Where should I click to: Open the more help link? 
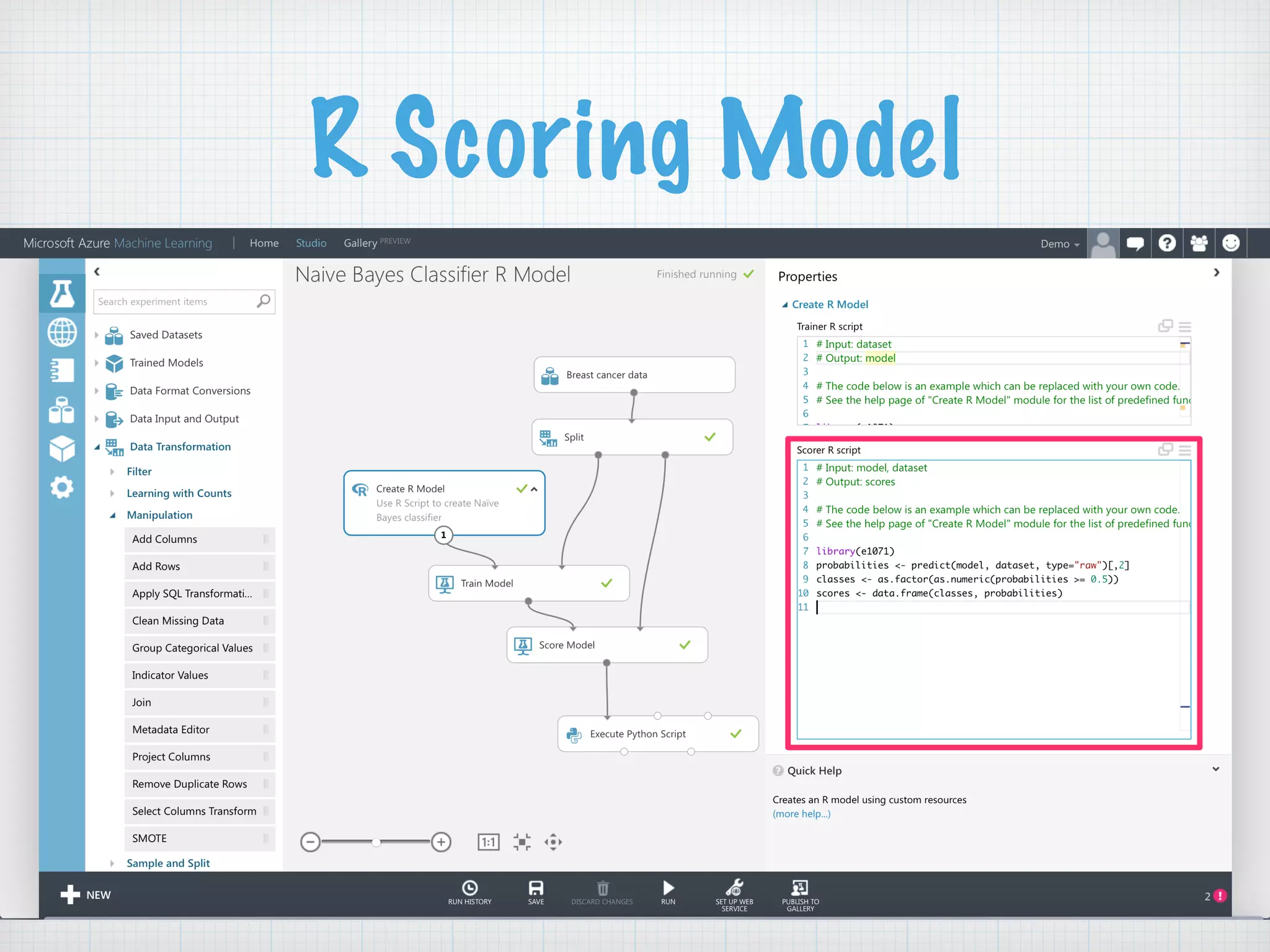click(x=801, y=814)
